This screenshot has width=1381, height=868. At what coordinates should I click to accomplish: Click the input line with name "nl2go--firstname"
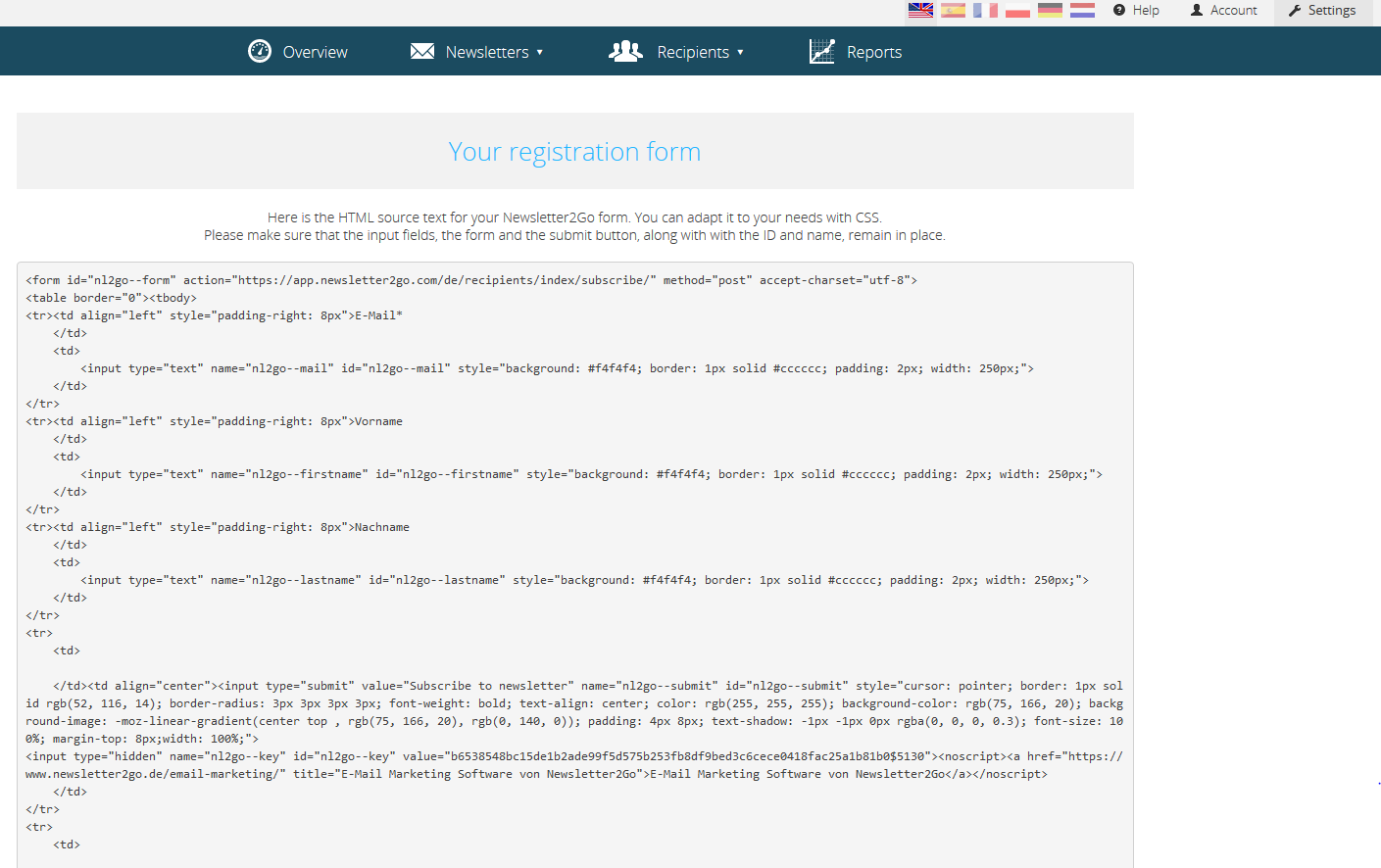(591, 474)
